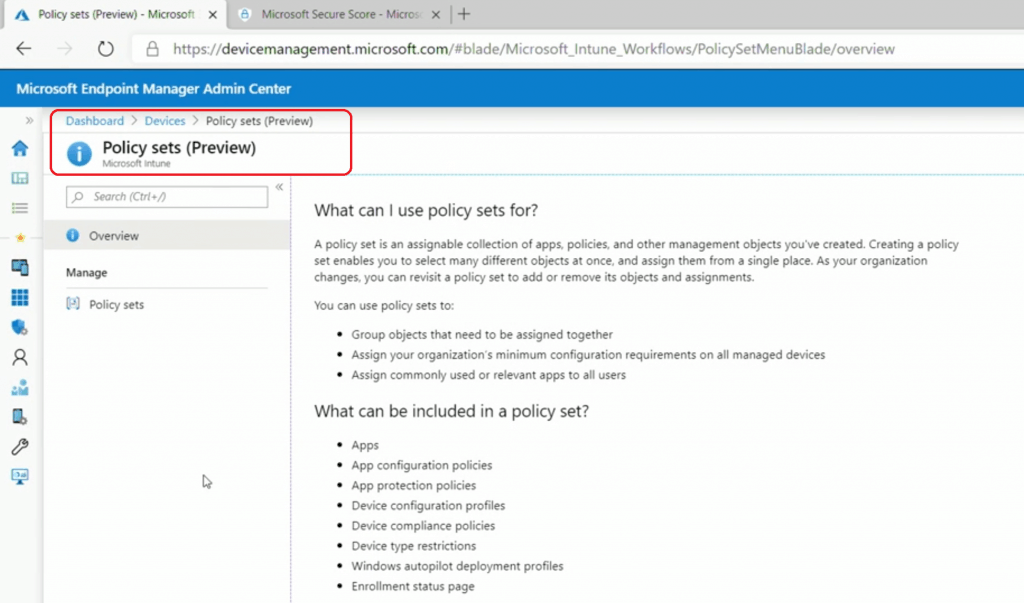Click the search magnifier icon
The image size is (1024, 603).
78,197
